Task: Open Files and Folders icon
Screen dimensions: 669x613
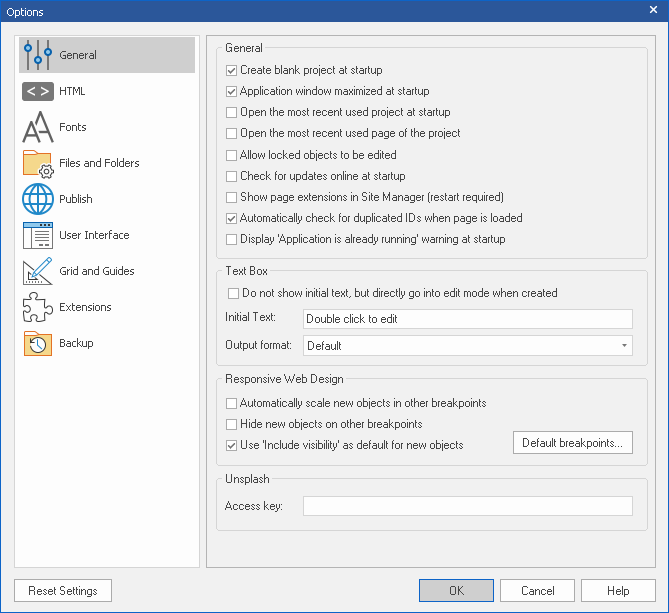Action: click(x=38, y=163)
